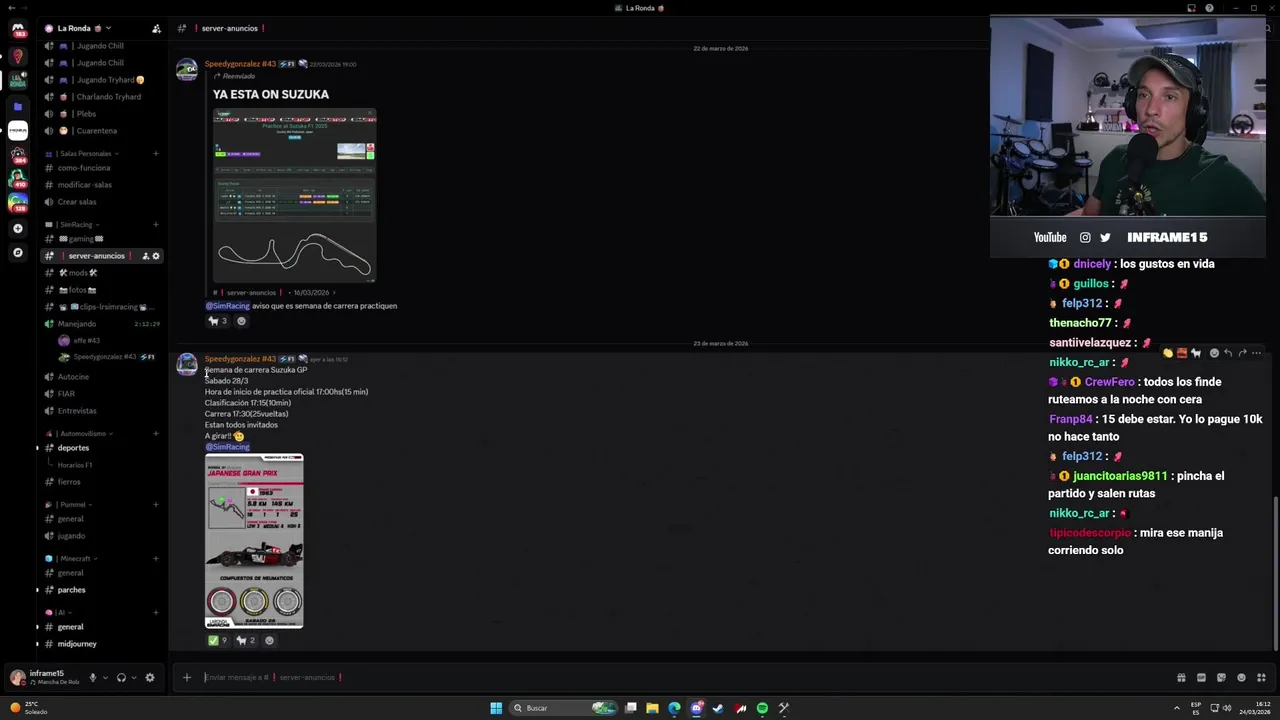
Task: Open Spotify from the Windows taskbar
Action: coord(762,708)
